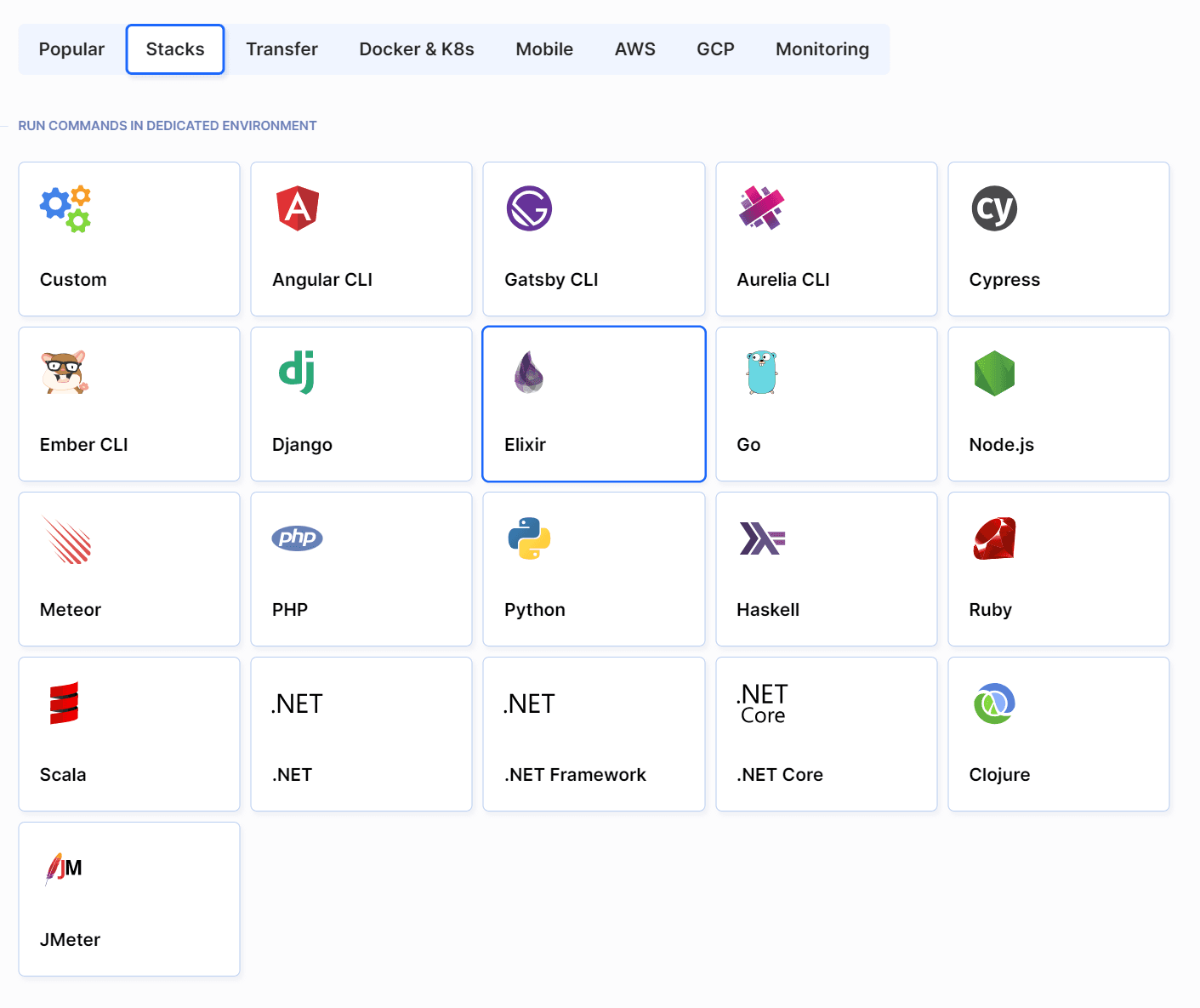The image size is (1200, 1008).
Task: Add the JMeter action tile
Action: coord(129,899)
